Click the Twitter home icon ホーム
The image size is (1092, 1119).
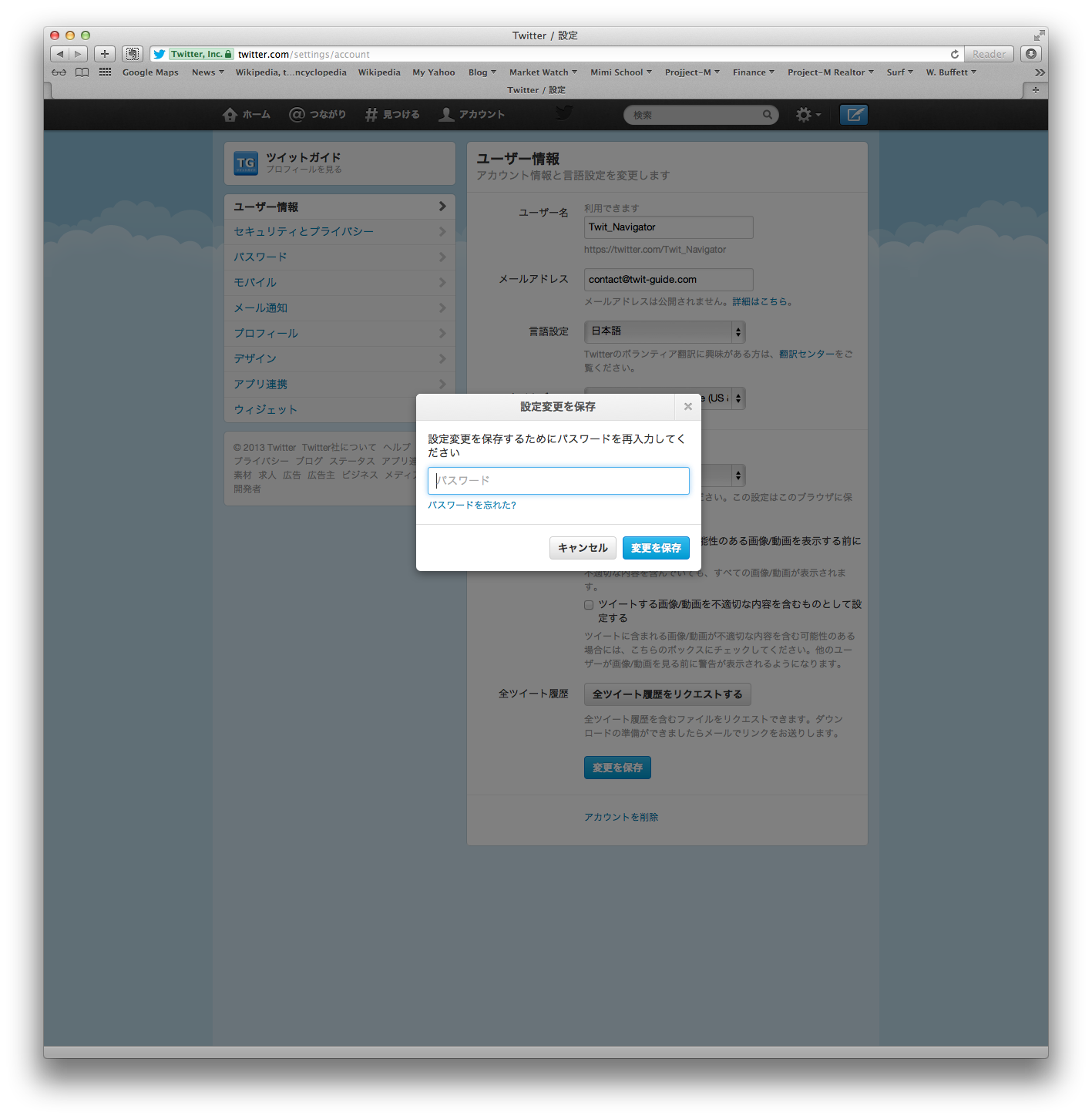[246, 115]
